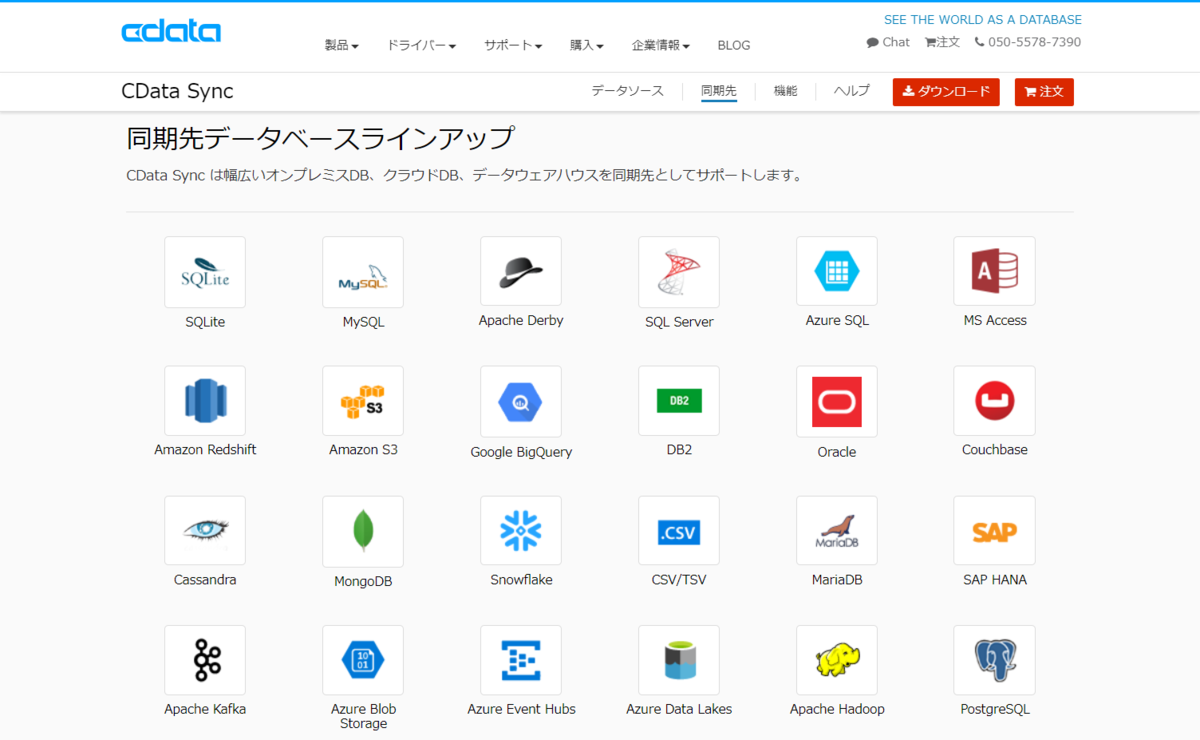Expand the 企業情報 dropdown menu
Screen dimensions: 1200x740
click(661, 45)
